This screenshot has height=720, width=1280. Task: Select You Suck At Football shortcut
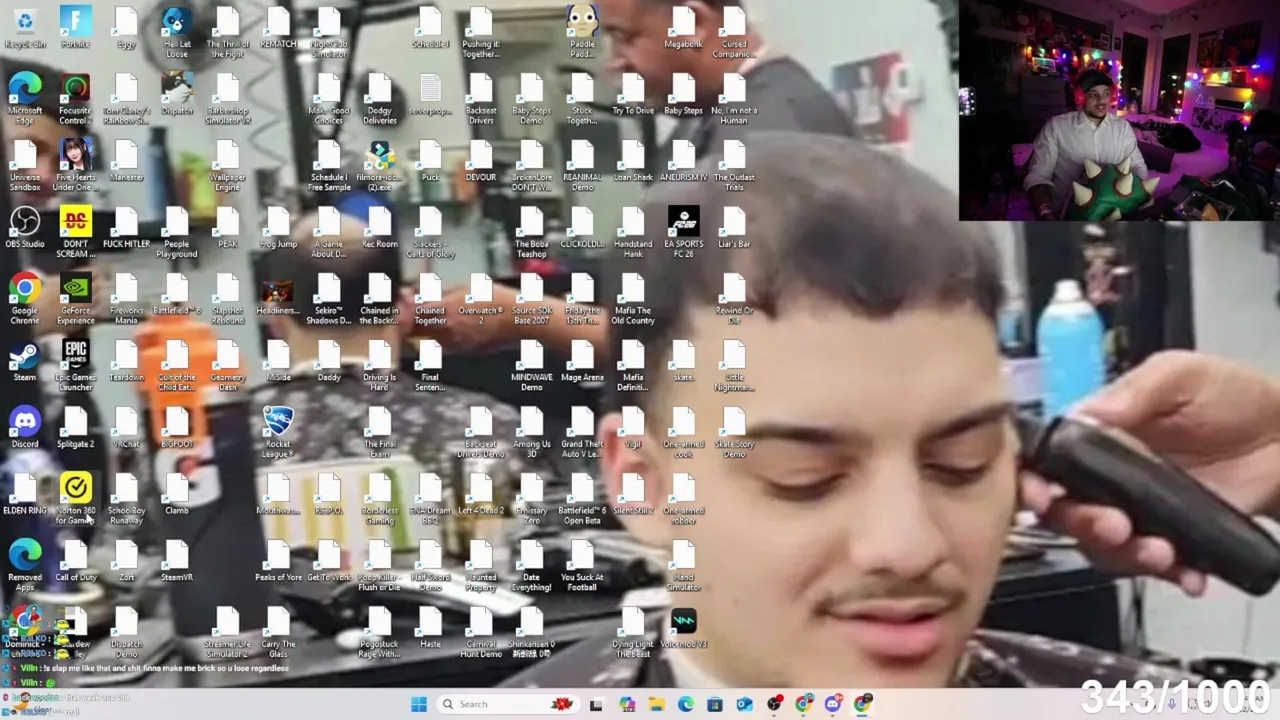(x=582, y=566)
